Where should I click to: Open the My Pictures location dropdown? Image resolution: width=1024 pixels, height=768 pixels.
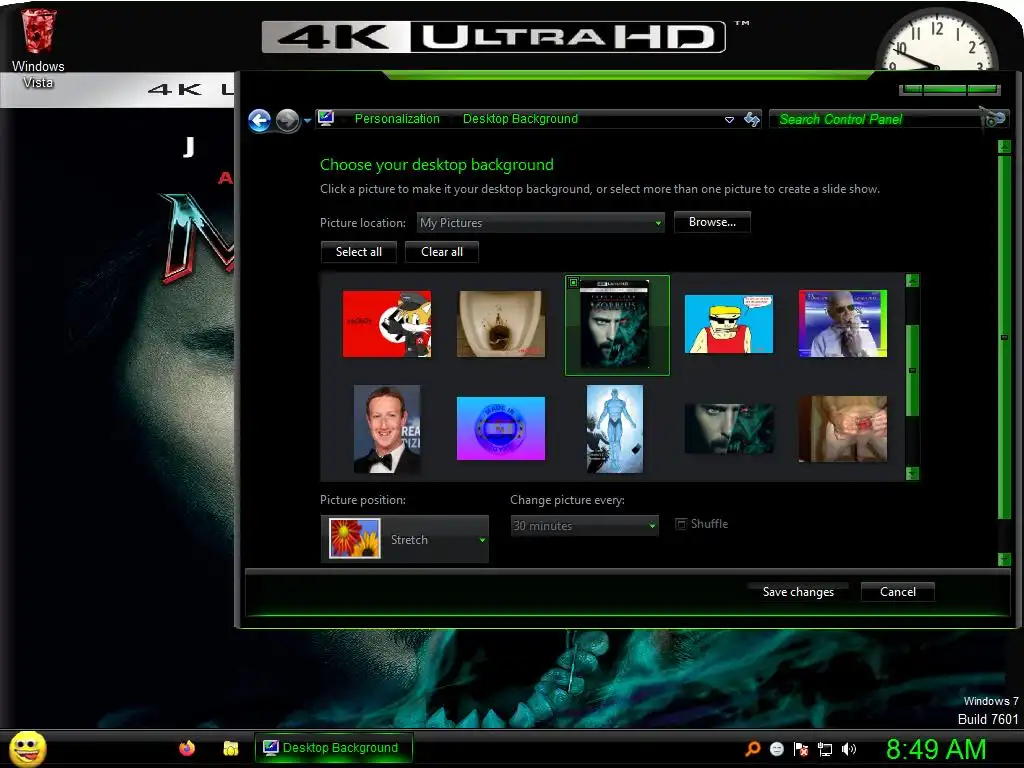coord(541,223)
